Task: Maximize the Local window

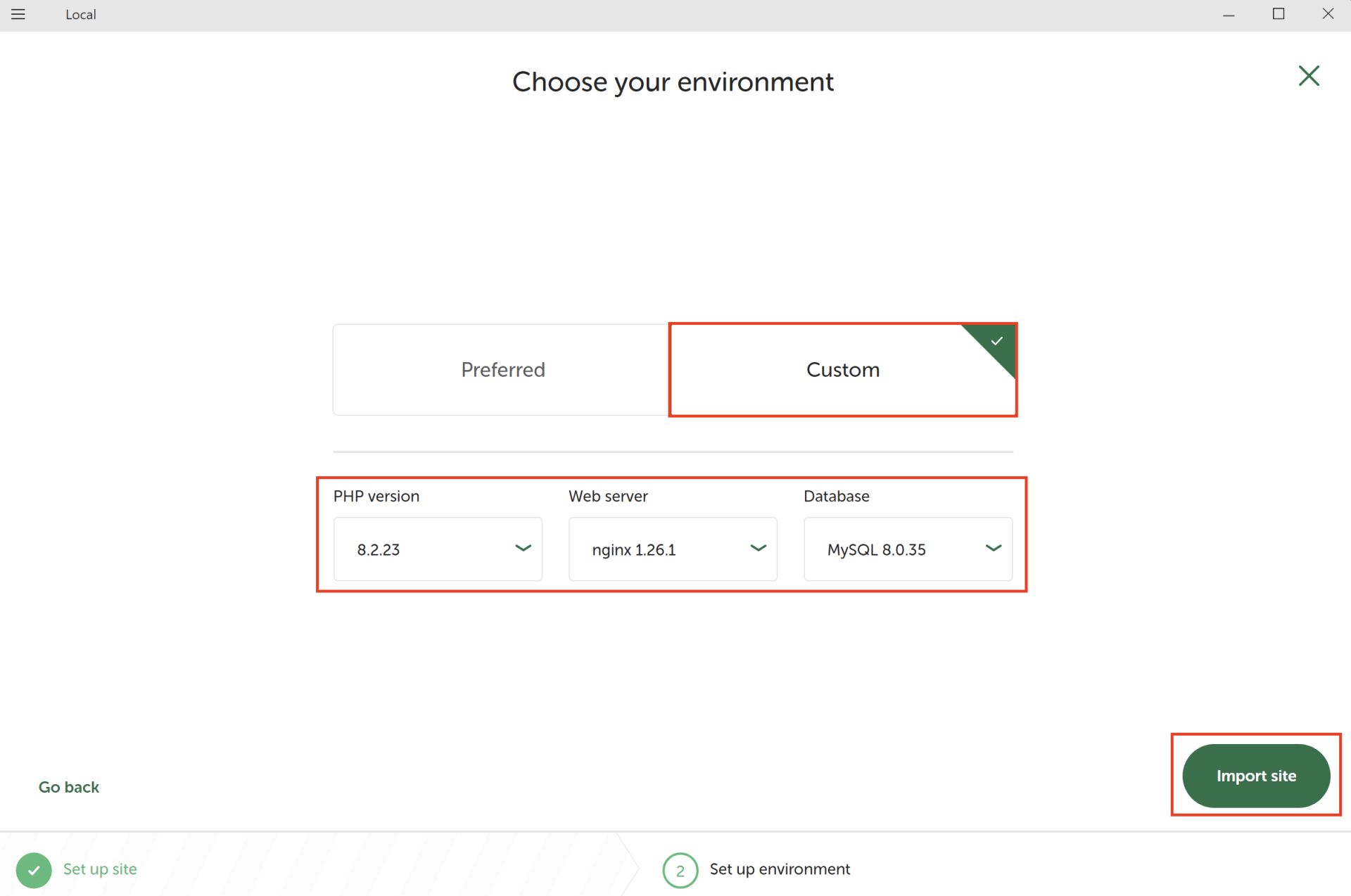Action: [1279, 14]
